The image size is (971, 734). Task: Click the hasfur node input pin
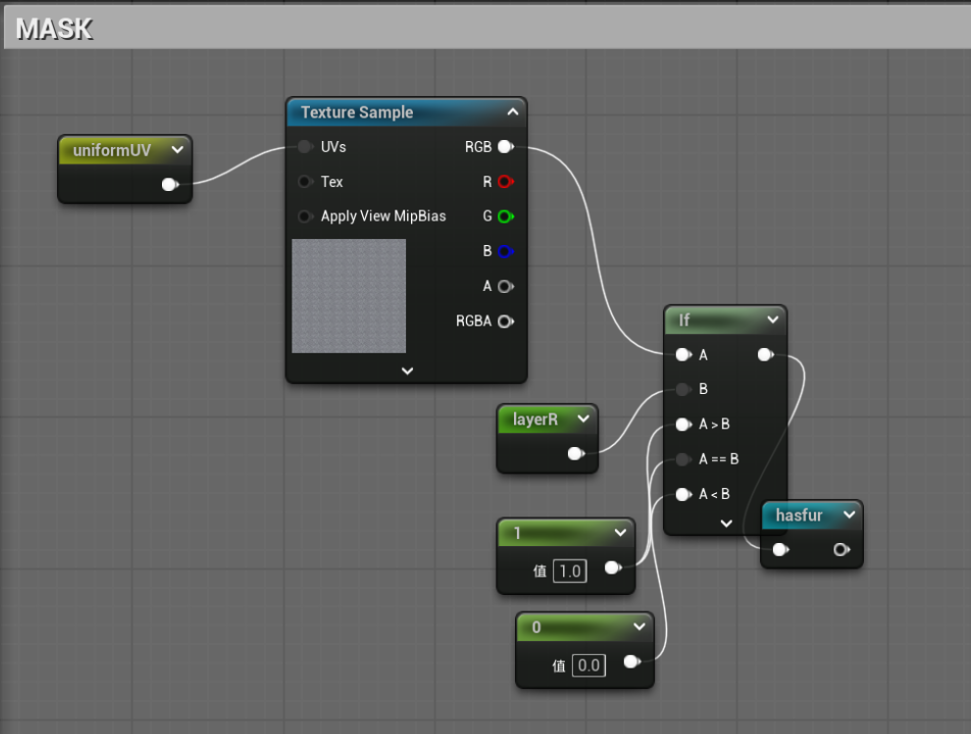click(780, 549)
